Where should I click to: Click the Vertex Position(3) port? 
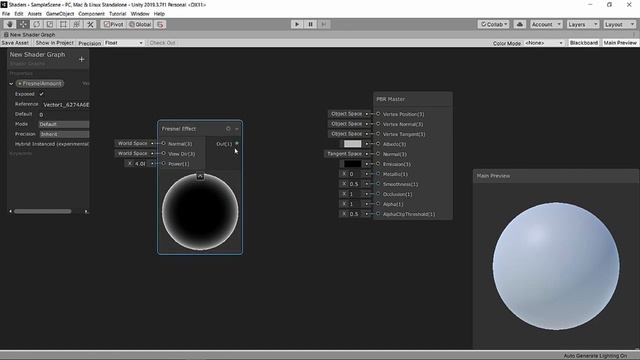point(378,114)
